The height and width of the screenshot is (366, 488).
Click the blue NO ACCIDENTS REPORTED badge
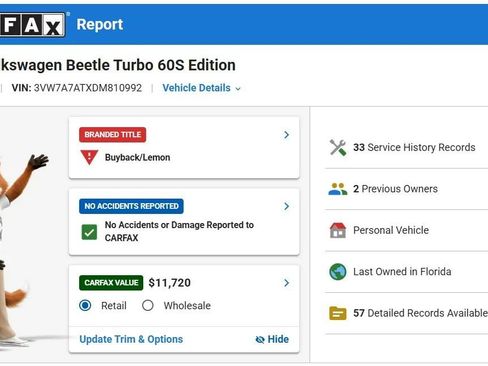131,206
